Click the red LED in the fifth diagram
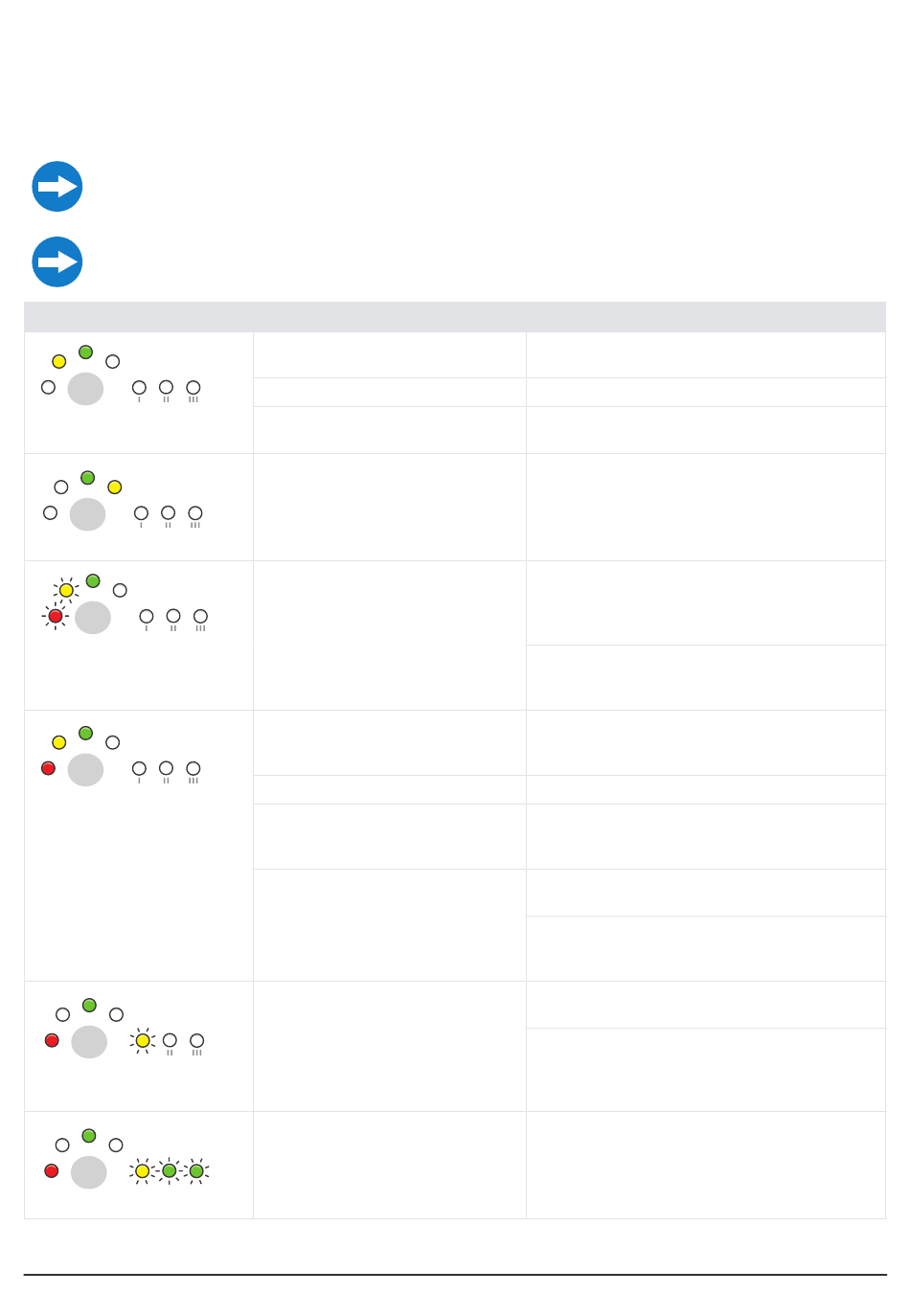The height and width of the screenshot is (1316, 910). click(52, 1040)
